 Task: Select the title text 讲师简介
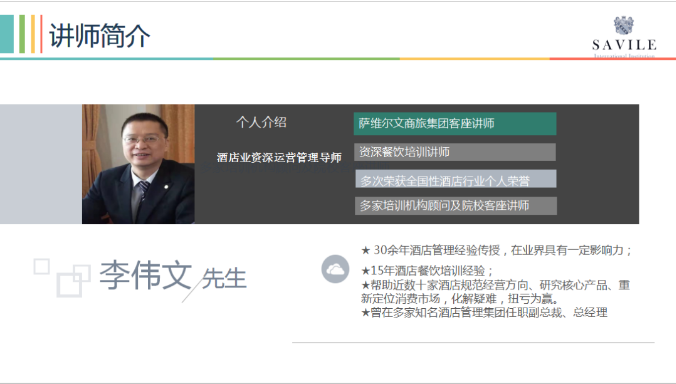click(x=100, y=35)
